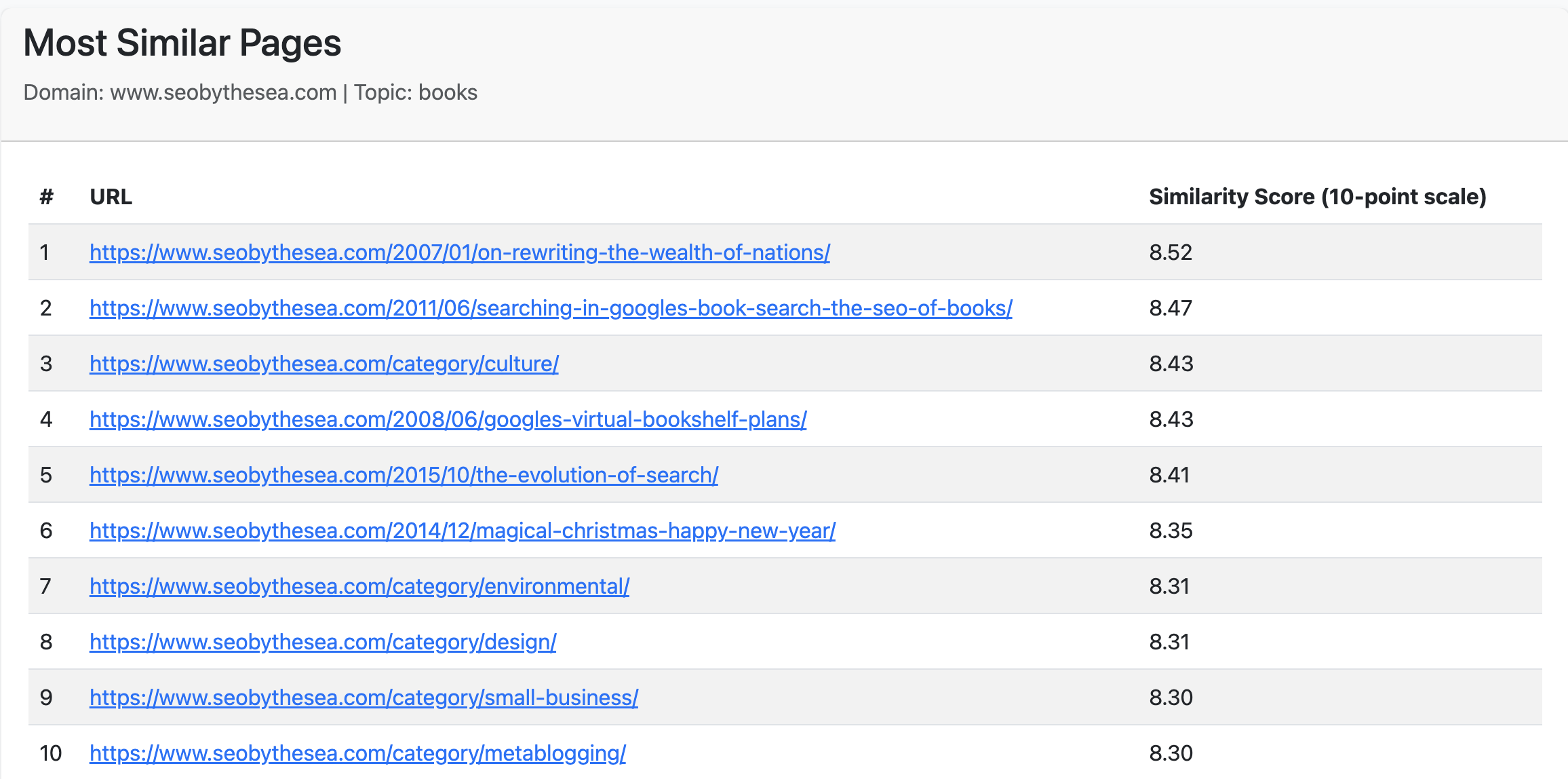
Task: Click the # column header
Action: (x=46, y=197)
